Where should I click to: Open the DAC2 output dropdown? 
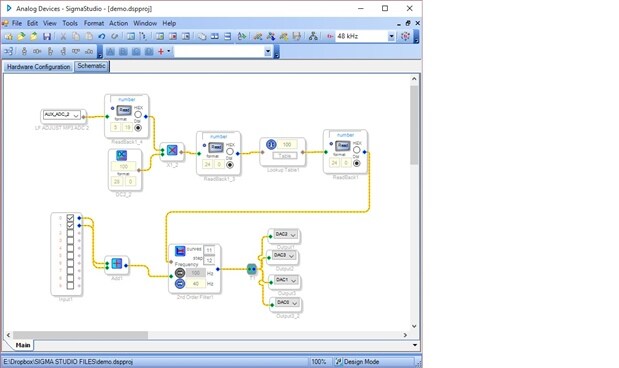coord(293,235)
